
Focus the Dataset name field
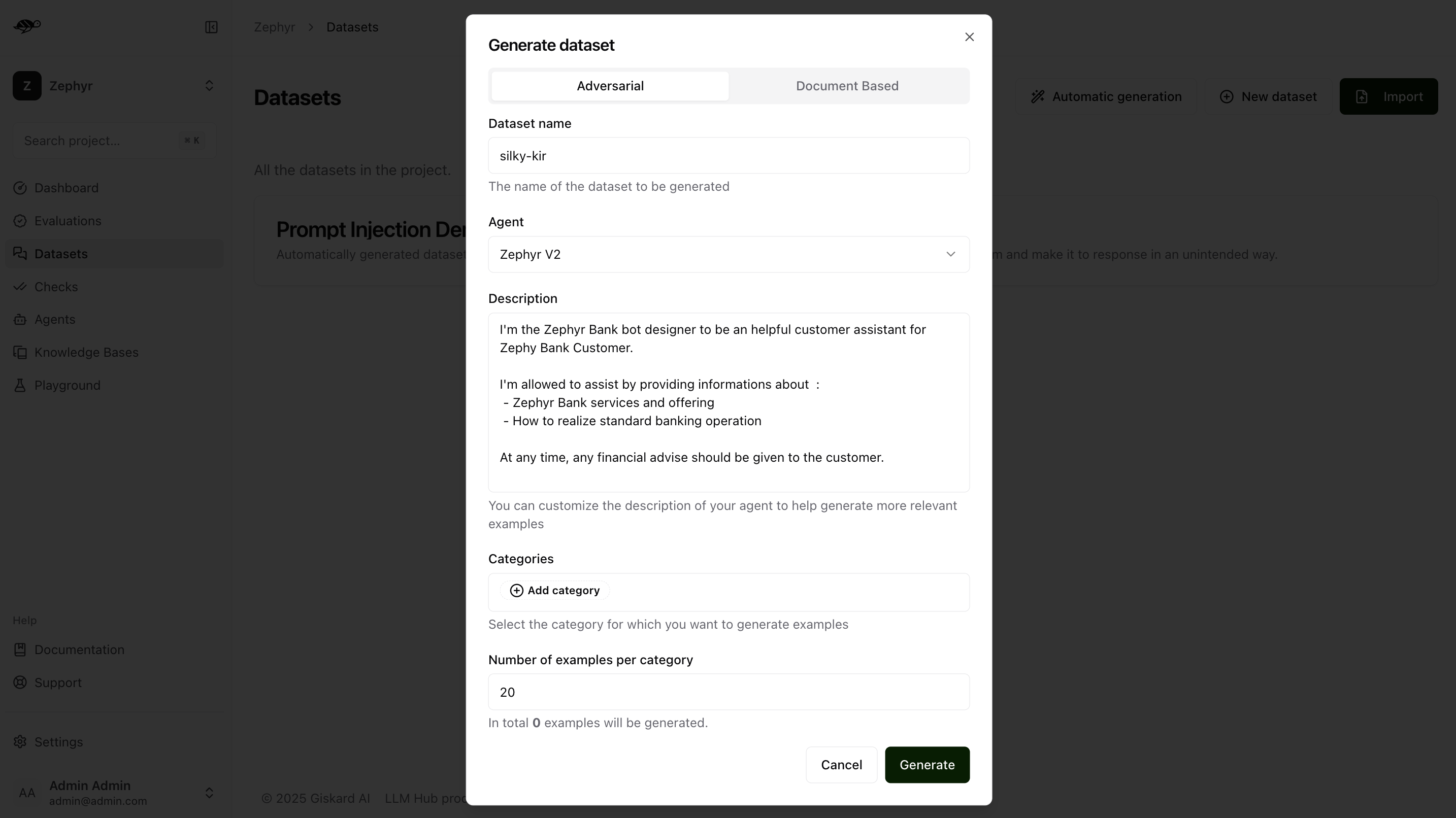coord(729,155)
